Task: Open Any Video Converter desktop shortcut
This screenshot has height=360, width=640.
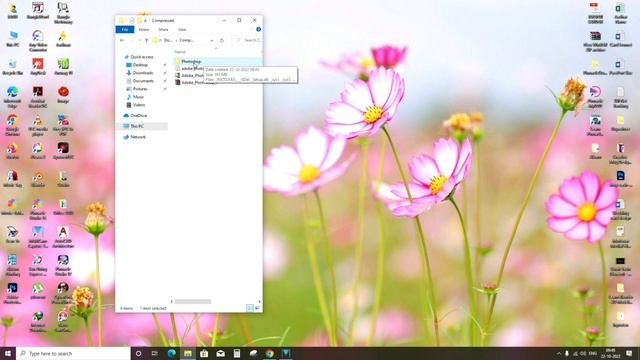Action: (x=38, y=40)
